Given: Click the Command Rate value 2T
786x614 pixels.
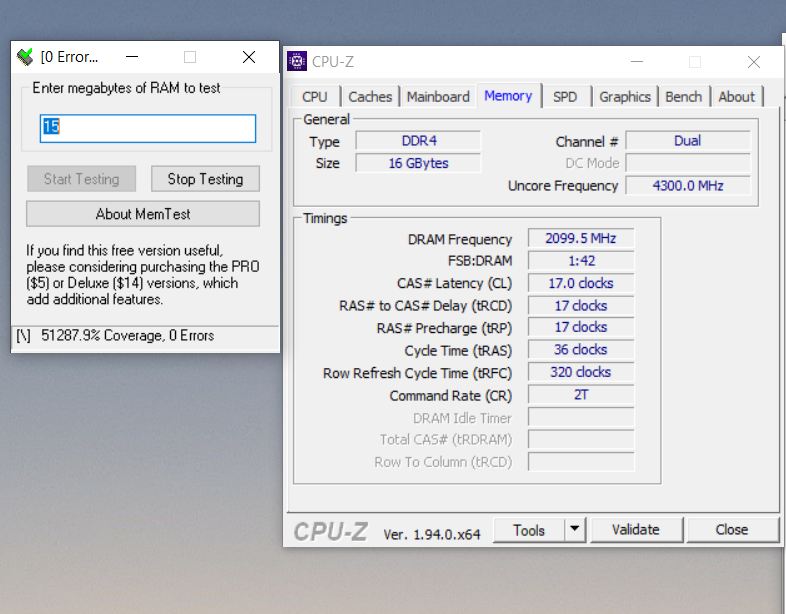Looking at the screenshot, I should pos(581,395).
